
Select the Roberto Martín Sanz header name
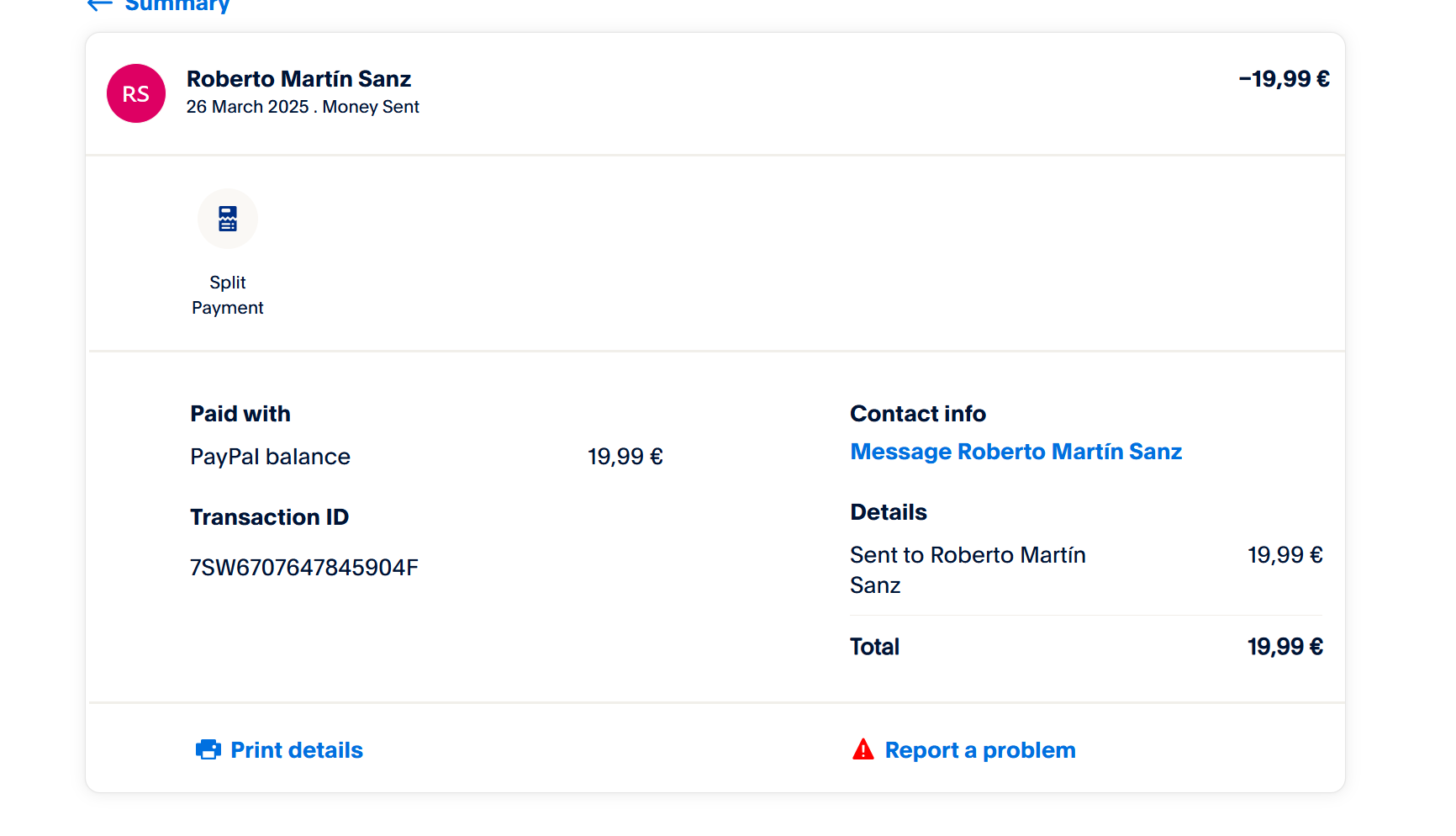[298, 79]
